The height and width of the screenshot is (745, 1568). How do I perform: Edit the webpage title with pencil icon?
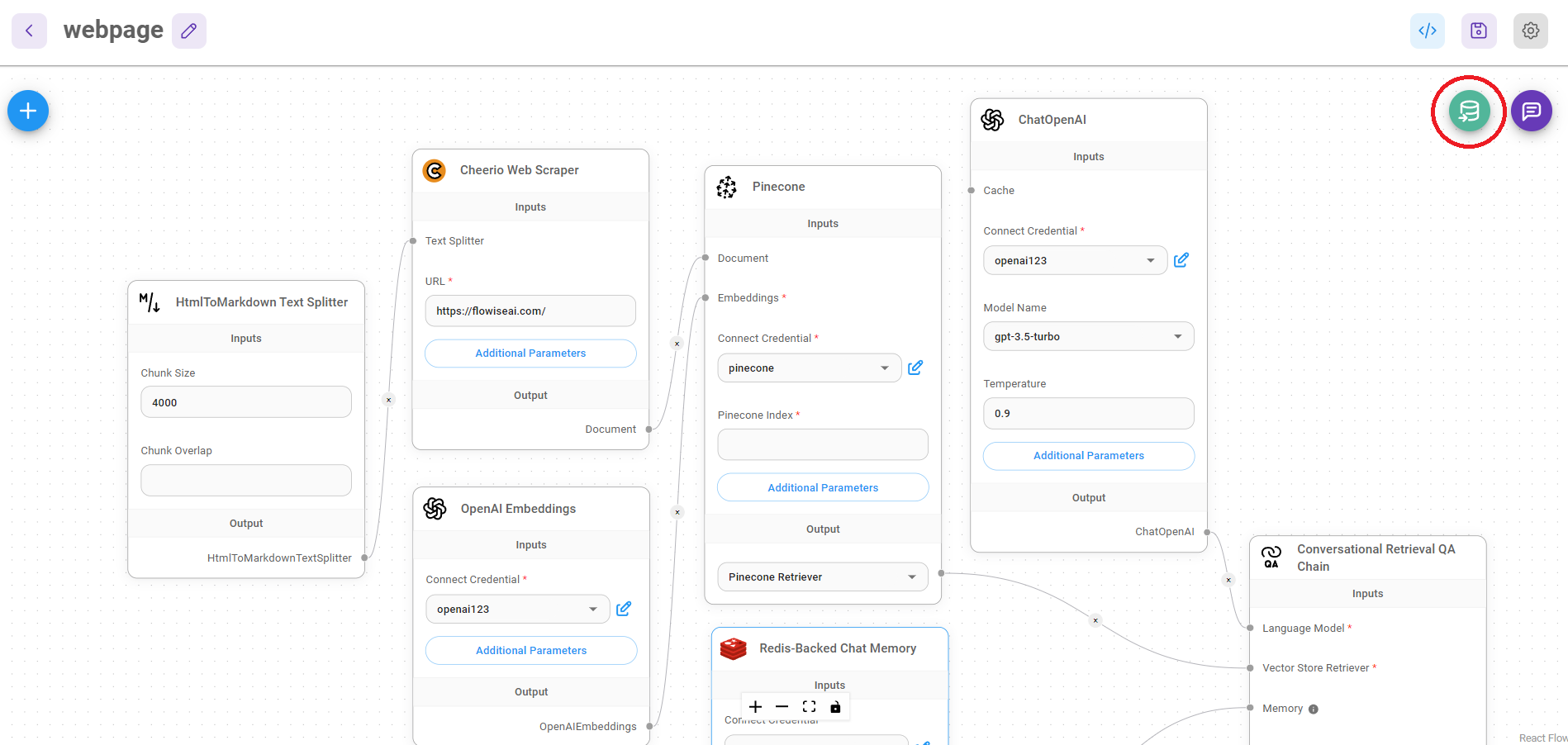pos(188,31)
